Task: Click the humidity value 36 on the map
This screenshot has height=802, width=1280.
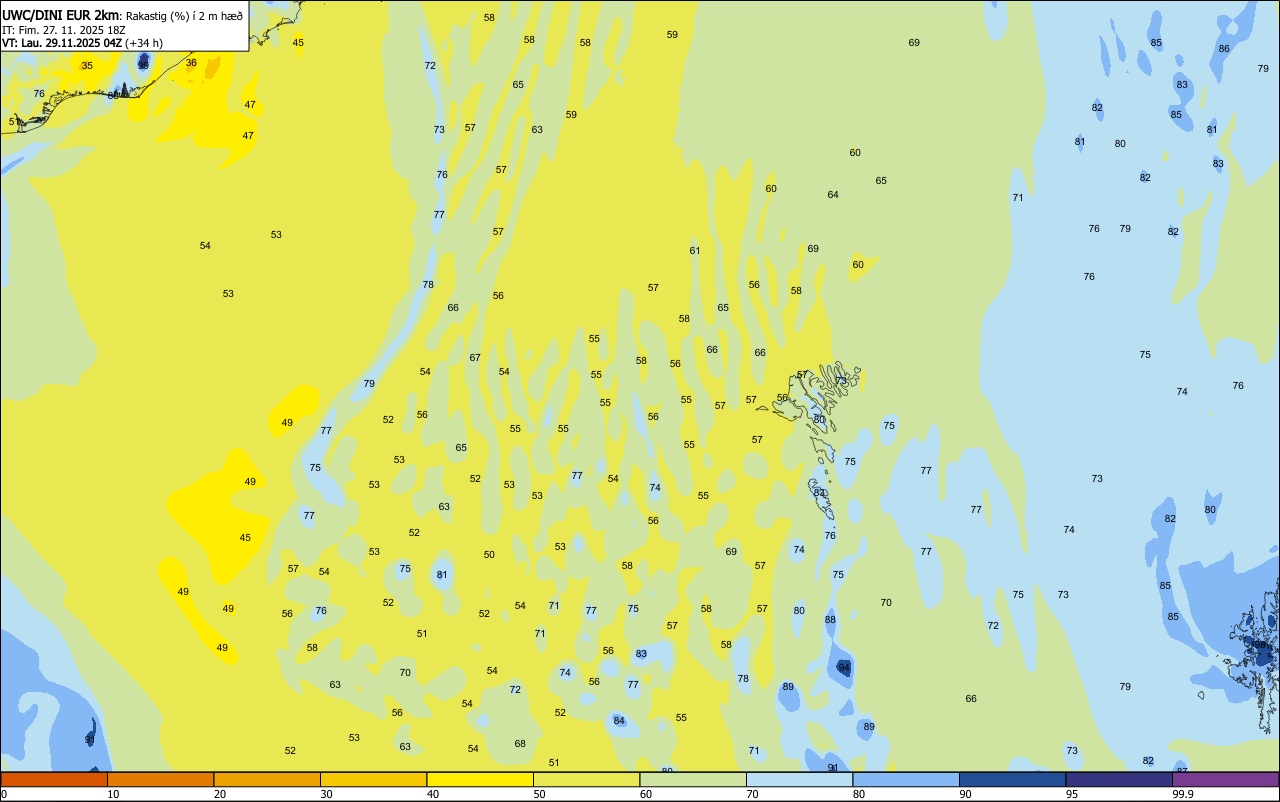Action: point(191,63)
